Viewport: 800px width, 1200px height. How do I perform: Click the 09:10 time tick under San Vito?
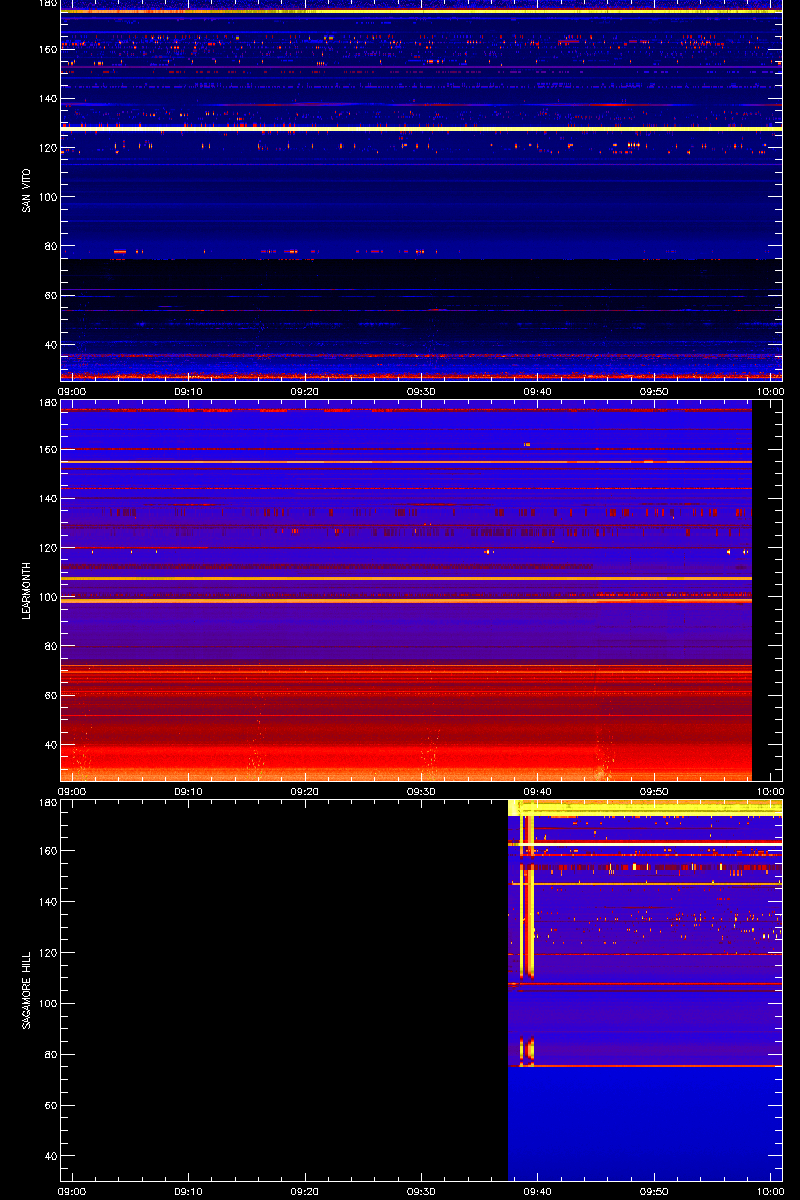188,392
